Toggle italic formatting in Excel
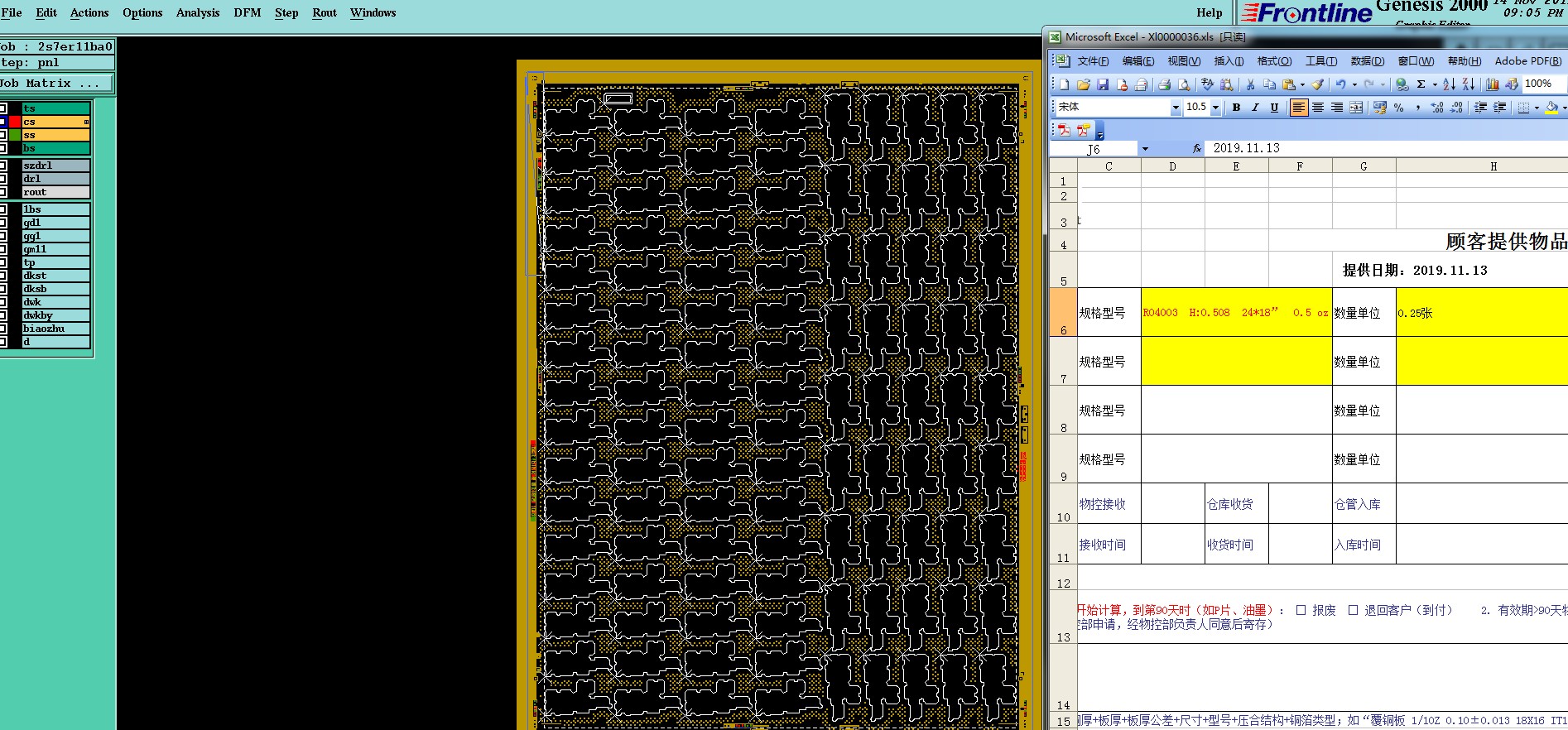The height and width of the screenshot is (730, 1568). [1255, 108]
